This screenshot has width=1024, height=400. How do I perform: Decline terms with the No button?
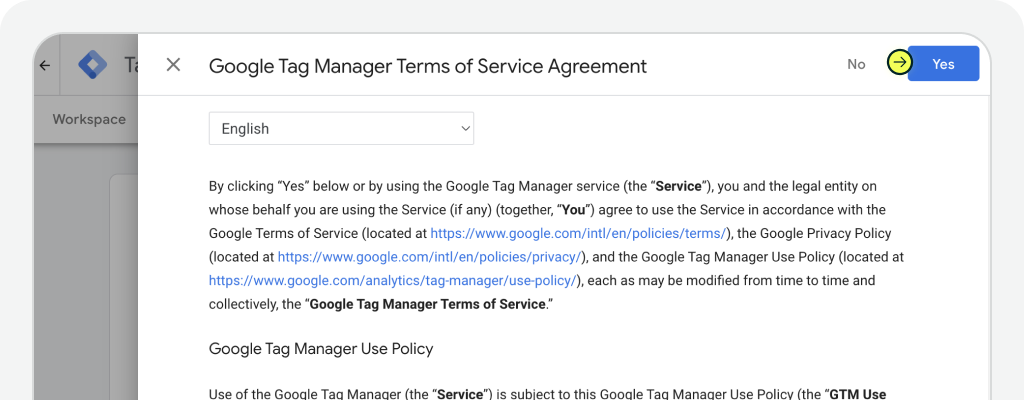[856, 64]
